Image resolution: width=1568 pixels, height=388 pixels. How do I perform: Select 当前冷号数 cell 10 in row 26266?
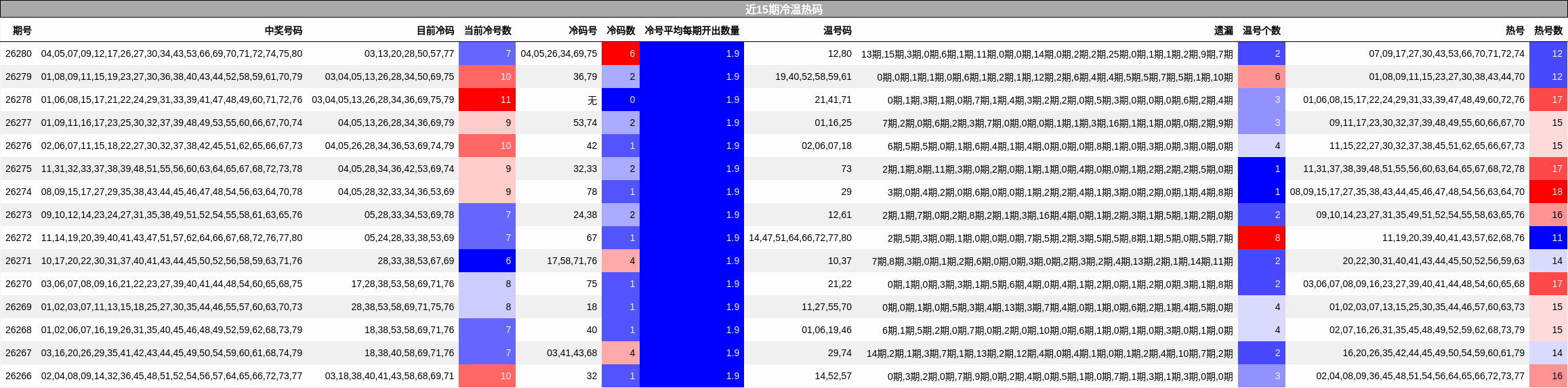[x=487, y=376]
